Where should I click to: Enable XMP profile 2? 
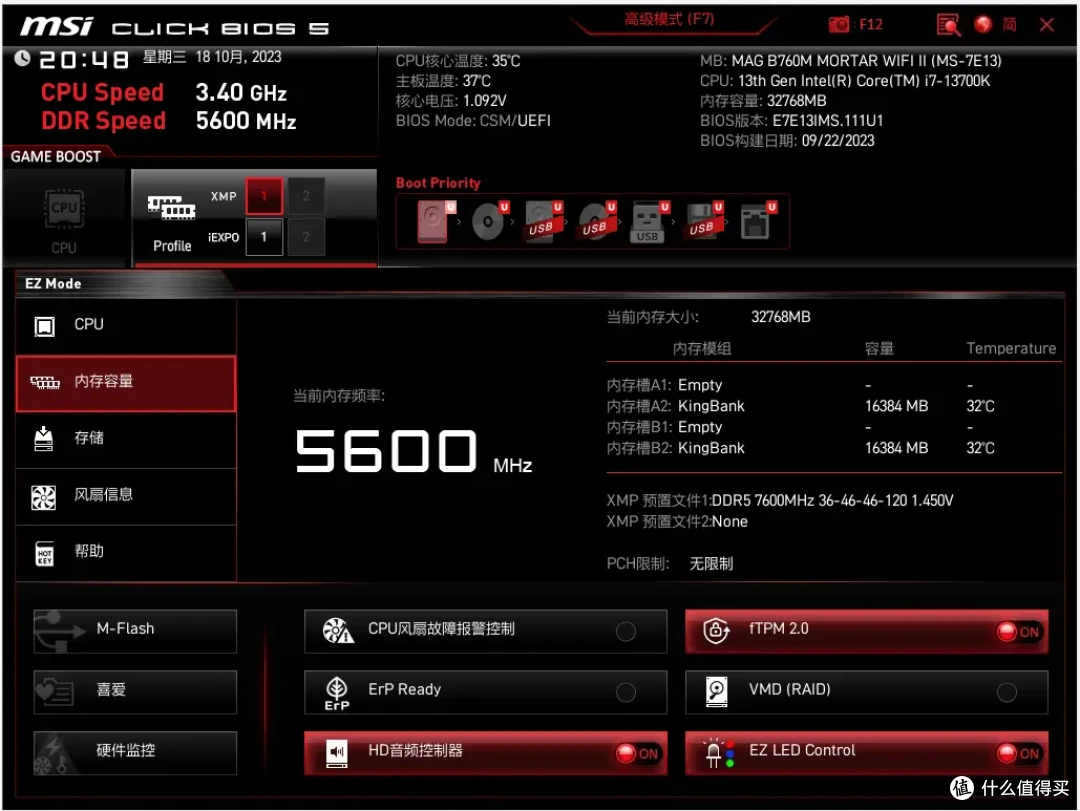tap(306, 196)
